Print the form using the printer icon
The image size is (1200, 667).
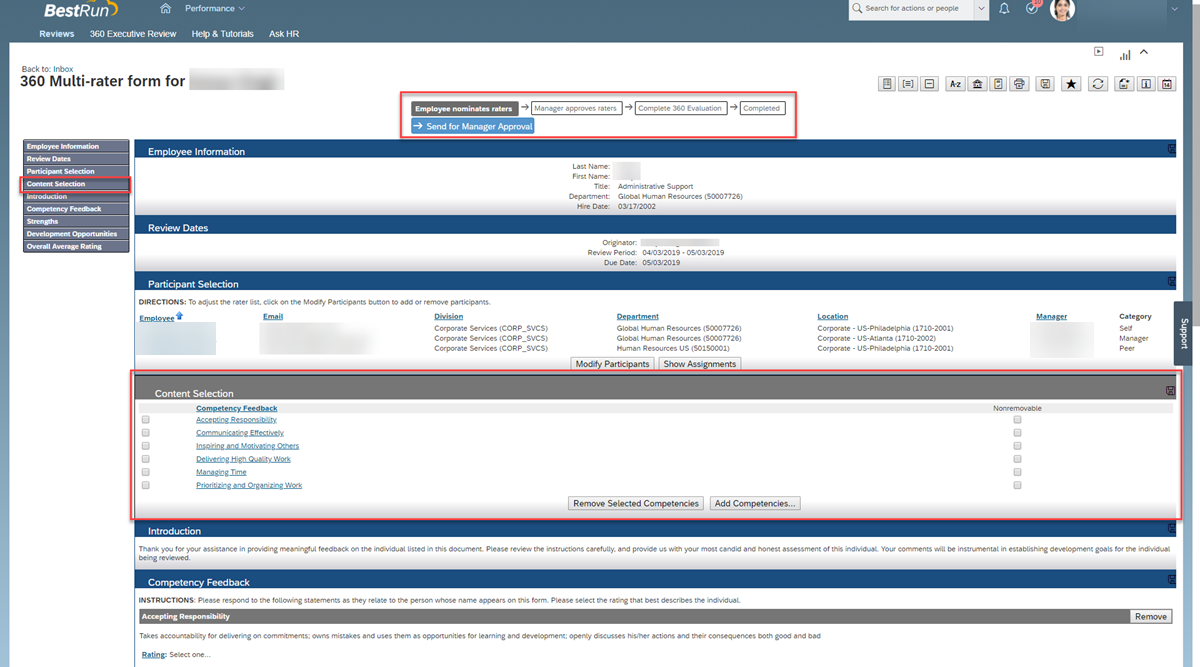tap(1019, 84)
